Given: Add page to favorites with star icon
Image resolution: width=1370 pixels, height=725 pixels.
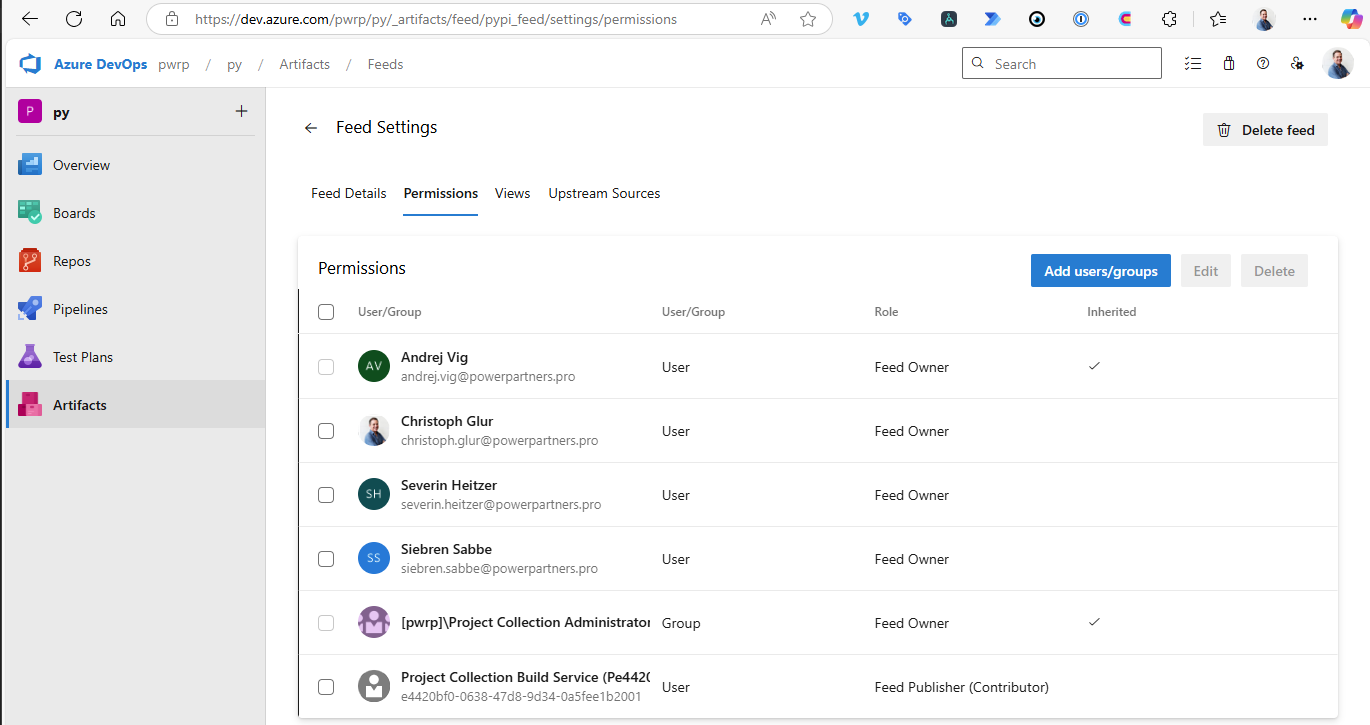Looking at the screenshot, I should [808, 19].
